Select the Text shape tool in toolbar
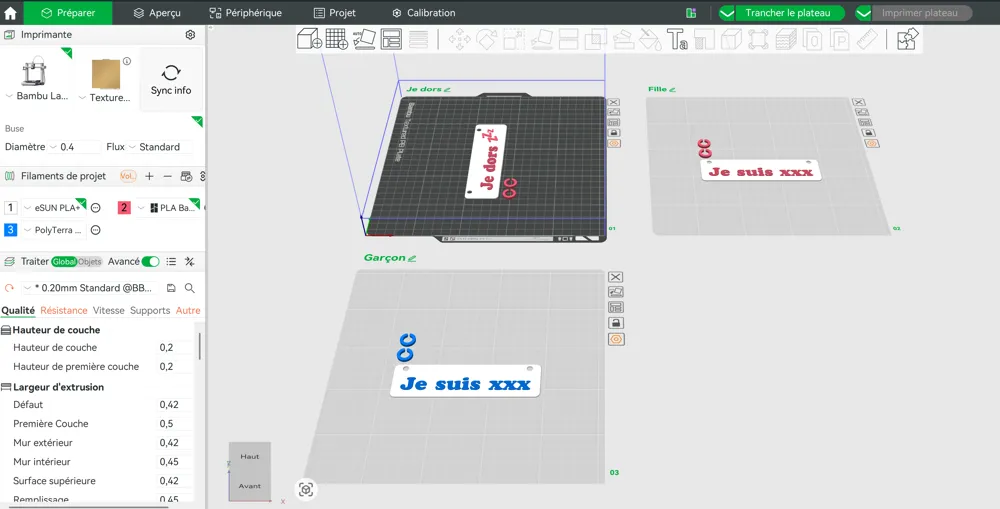 pos(677,39)
